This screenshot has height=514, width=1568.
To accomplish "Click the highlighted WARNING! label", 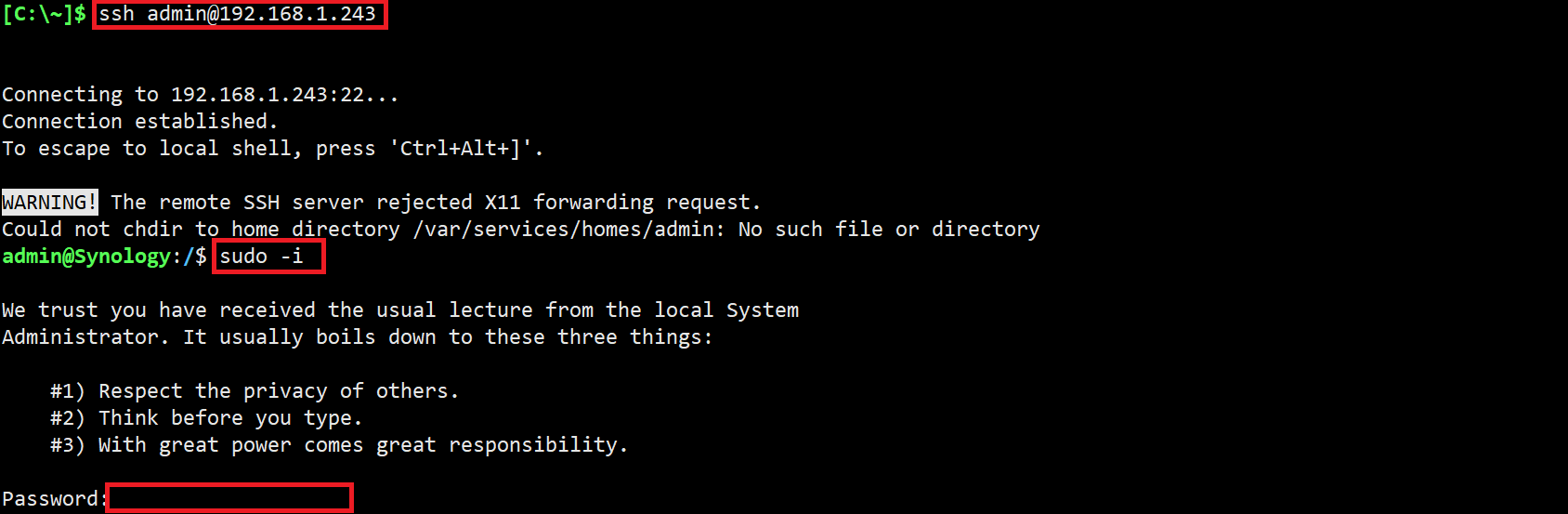I will (x=49, y=203).
